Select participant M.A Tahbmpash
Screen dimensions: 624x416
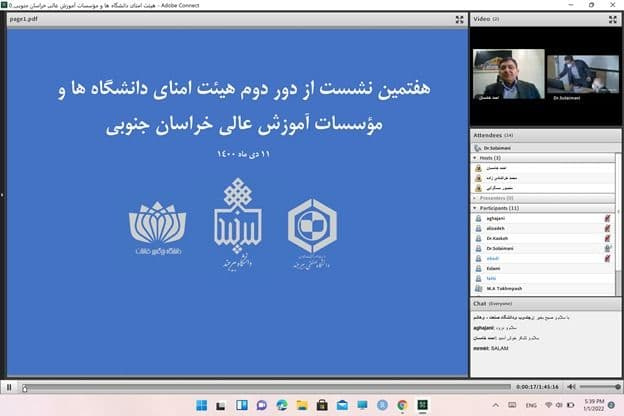pos(543,288)
